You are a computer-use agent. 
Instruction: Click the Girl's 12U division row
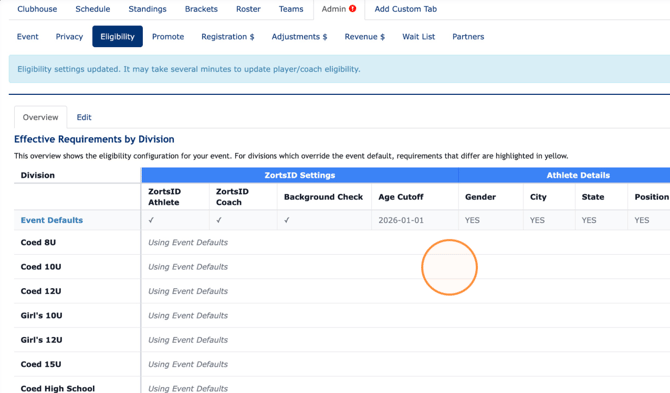coord(342,340)
